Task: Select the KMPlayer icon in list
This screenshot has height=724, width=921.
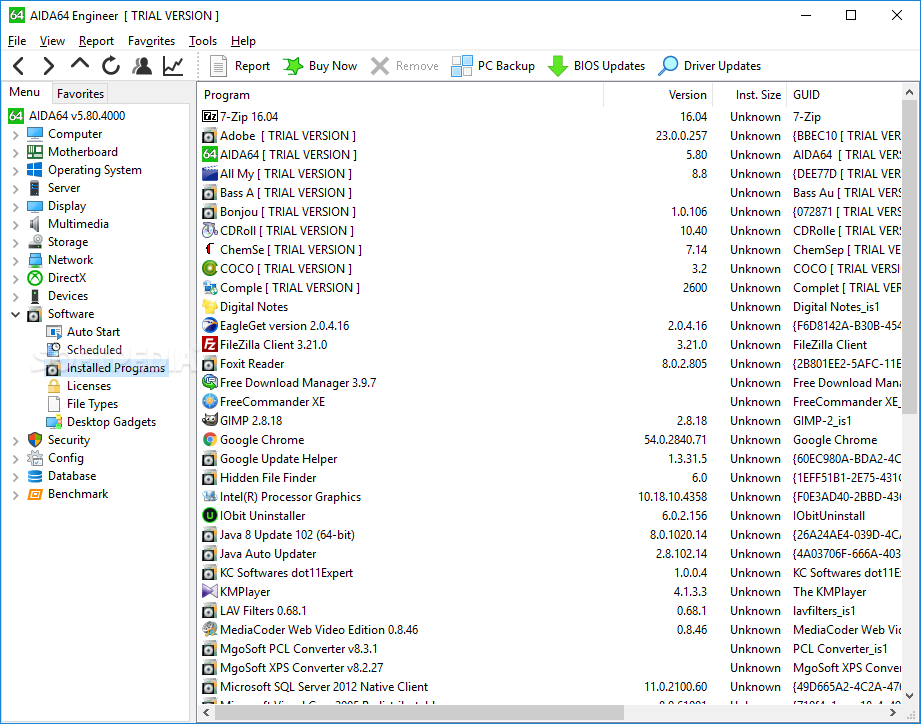Action: click(210, 591)
